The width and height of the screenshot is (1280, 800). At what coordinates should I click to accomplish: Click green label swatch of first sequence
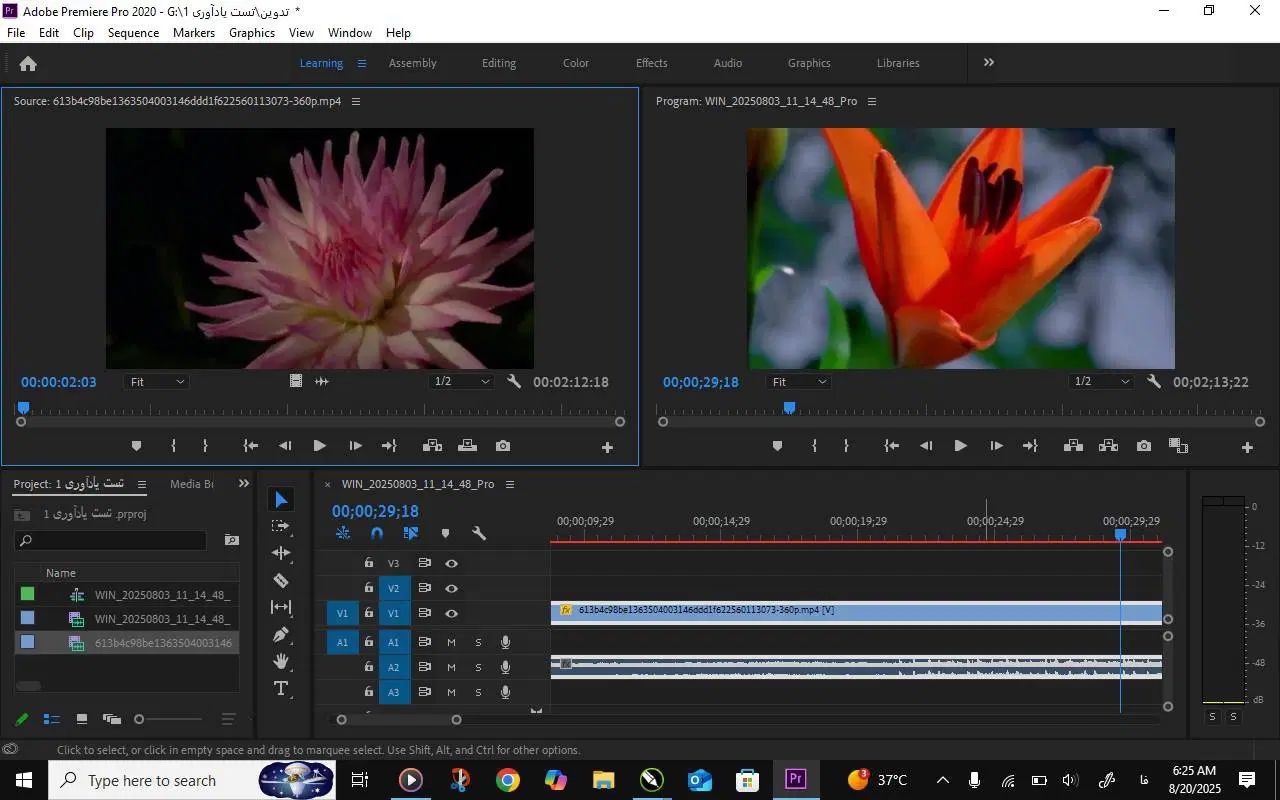(x=28, y=594)
